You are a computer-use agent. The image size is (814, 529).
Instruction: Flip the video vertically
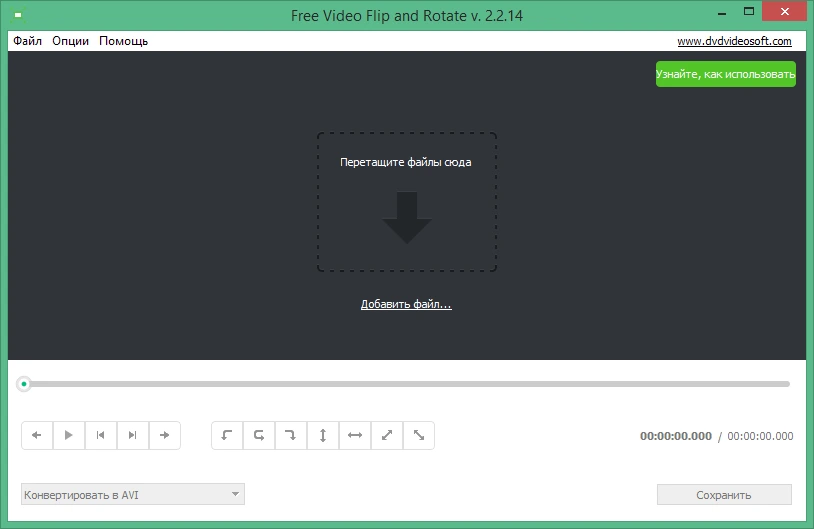click(323, 435)
